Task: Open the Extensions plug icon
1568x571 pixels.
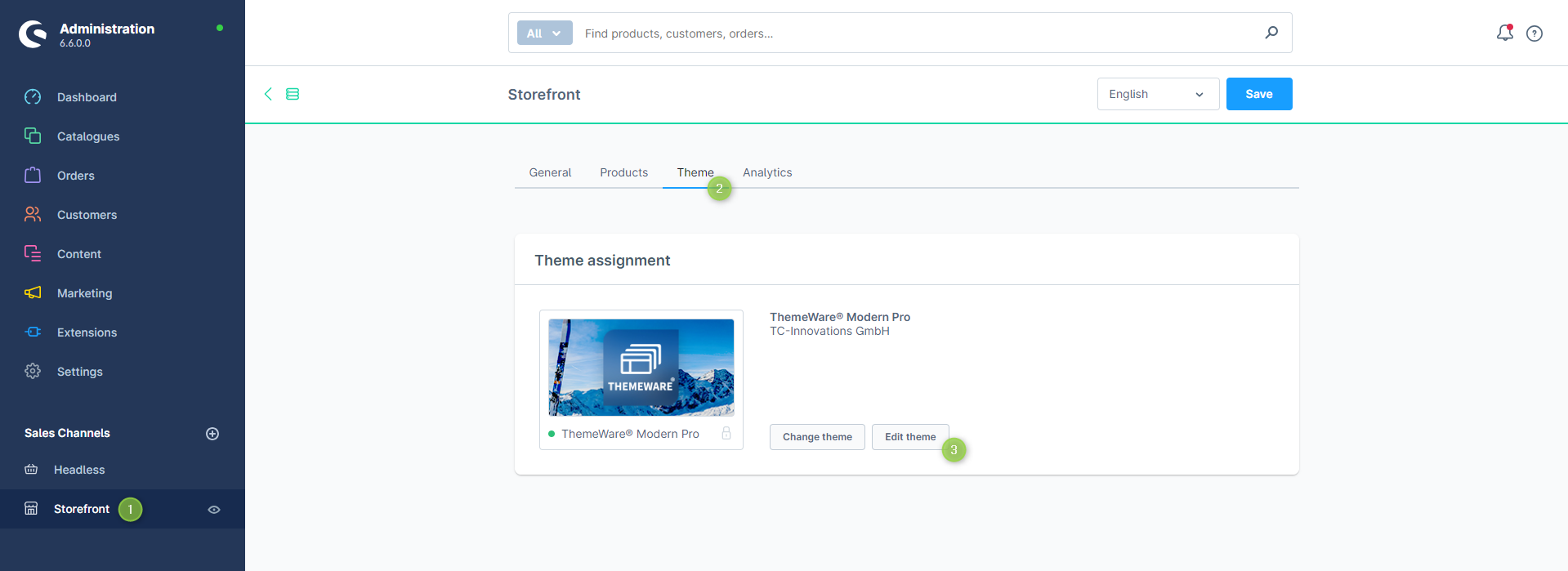Action: (x=33, y=332)
